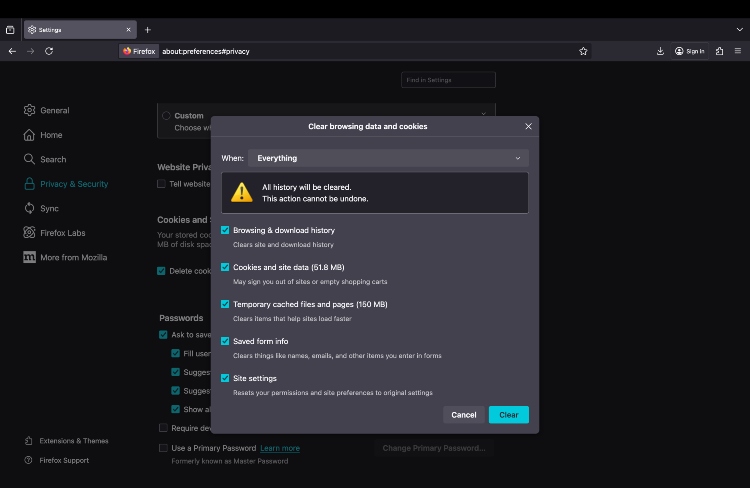Click the Clear button
Image resolution: width=750 pixels, height=488 pixels.
508,415
